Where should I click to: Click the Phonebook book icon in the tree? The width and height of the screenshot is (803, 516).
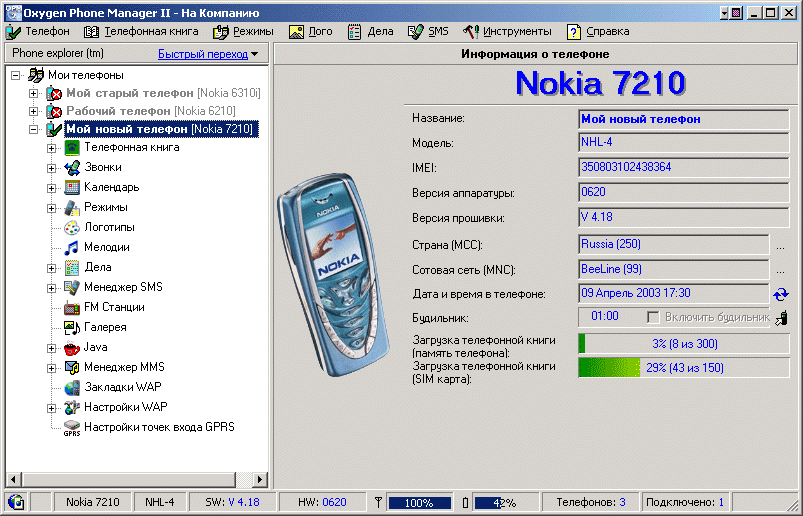(x=72, y=147)
